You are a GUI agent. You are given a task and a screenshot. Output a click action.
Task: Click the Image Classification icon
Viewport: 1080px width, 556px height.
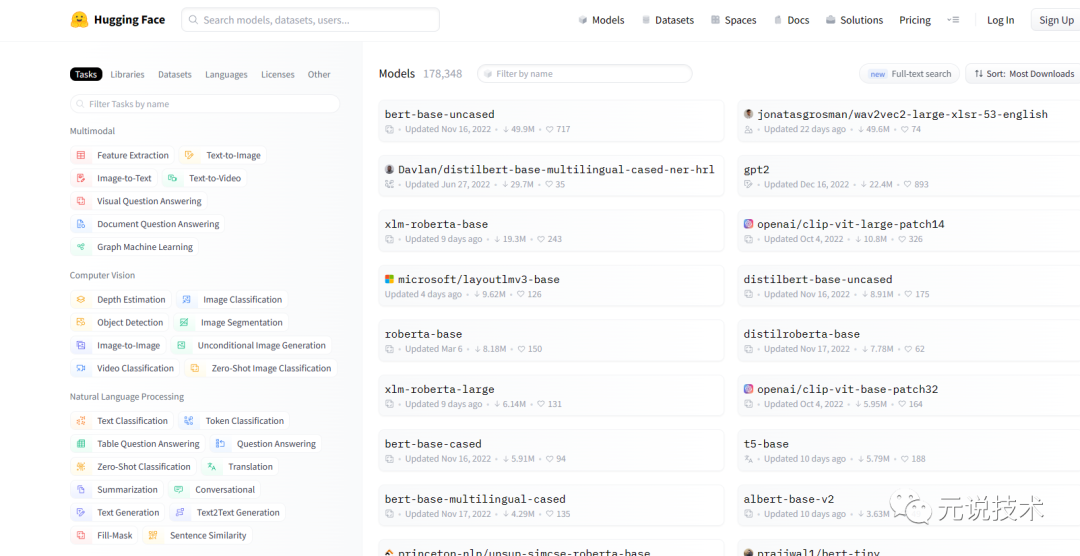(187, 300)
